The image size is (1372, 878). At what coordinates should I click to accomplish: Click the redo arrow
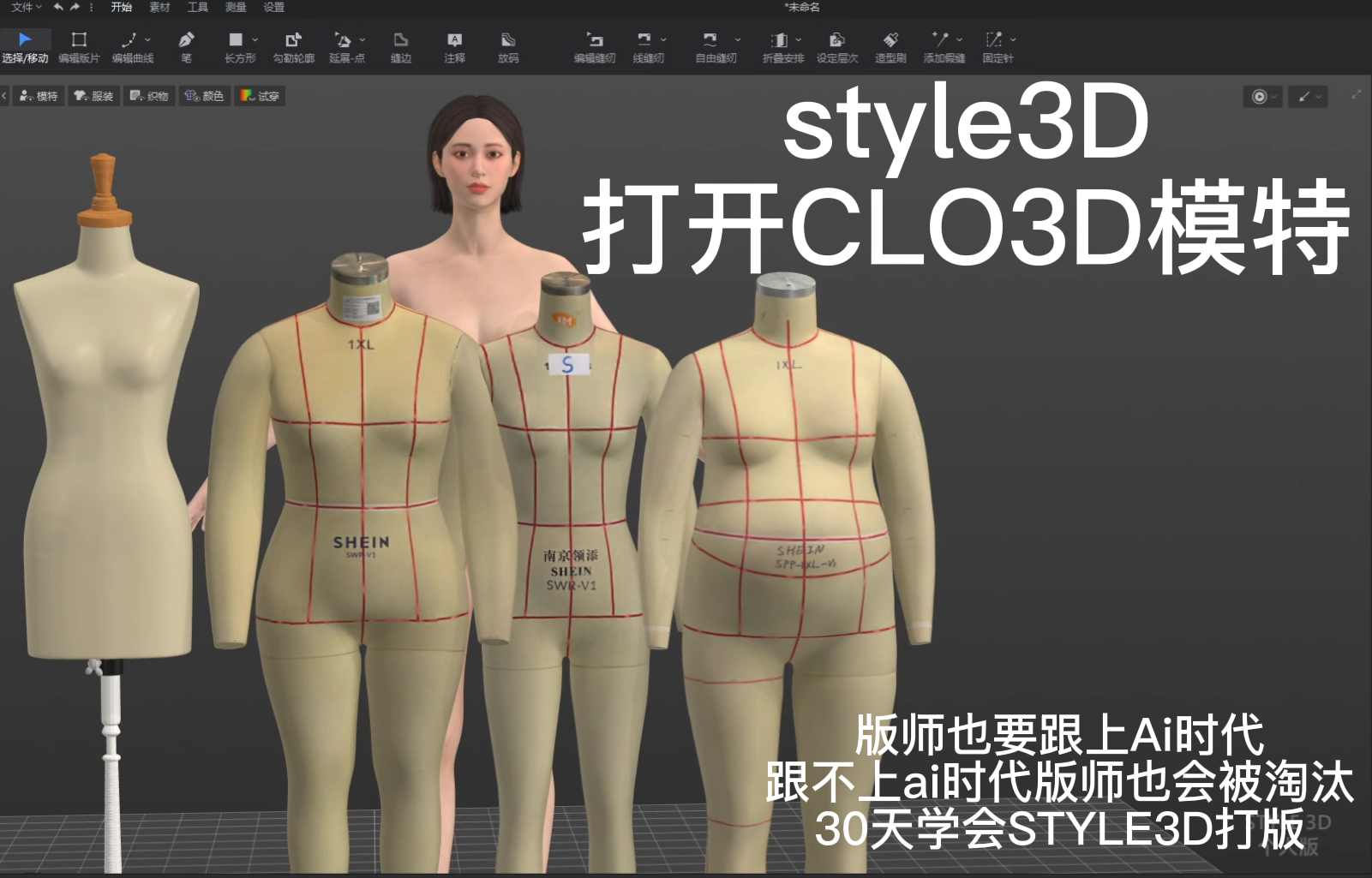(x=75, y=7)
